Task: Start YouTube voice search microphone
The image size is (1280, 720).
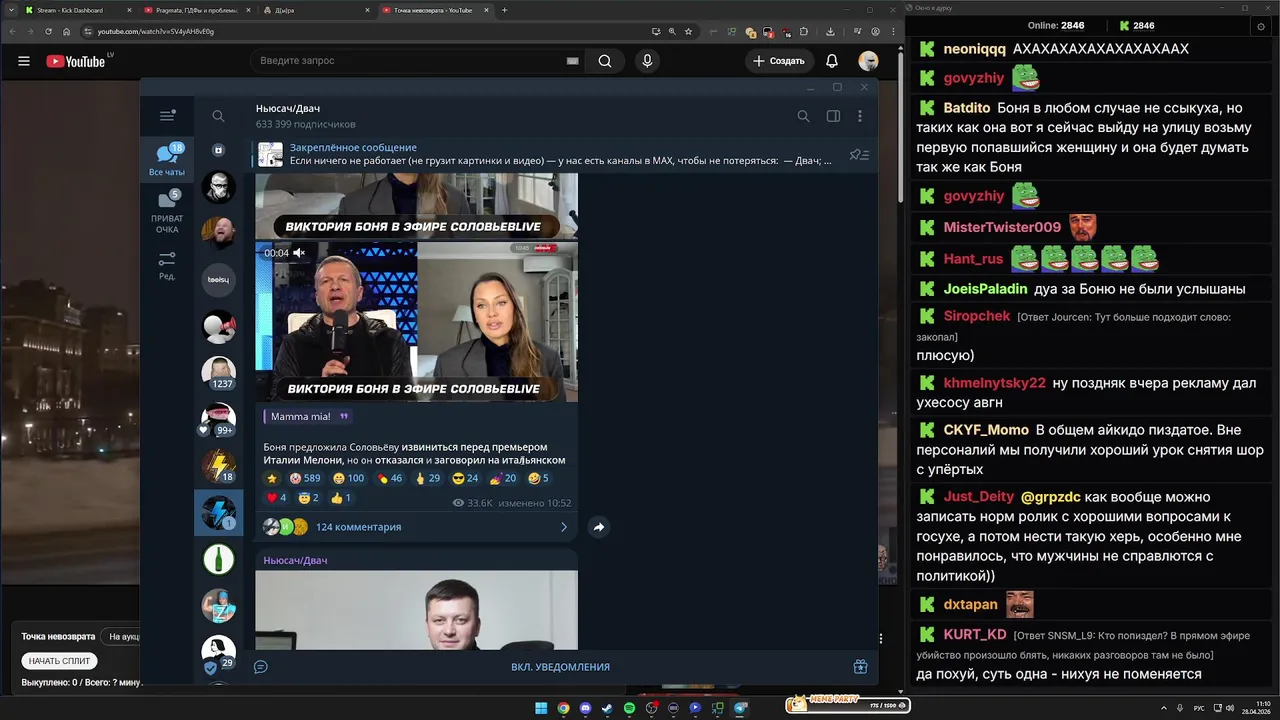Action: [x=647, y=61]
